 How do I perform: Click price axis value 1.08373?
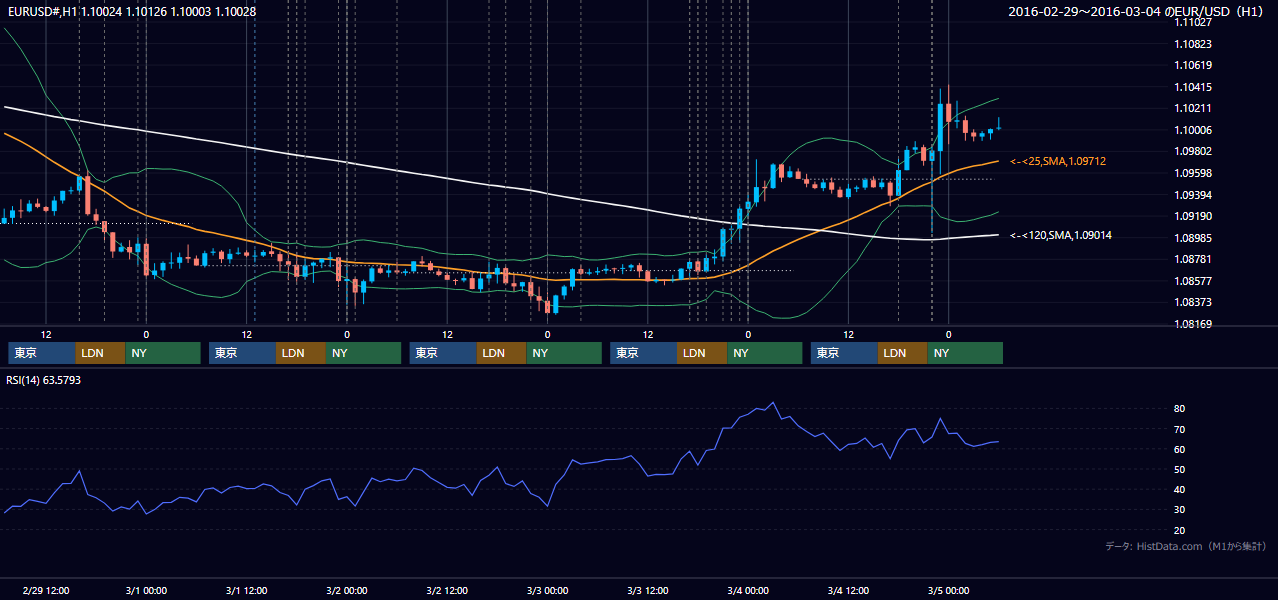1193,302
